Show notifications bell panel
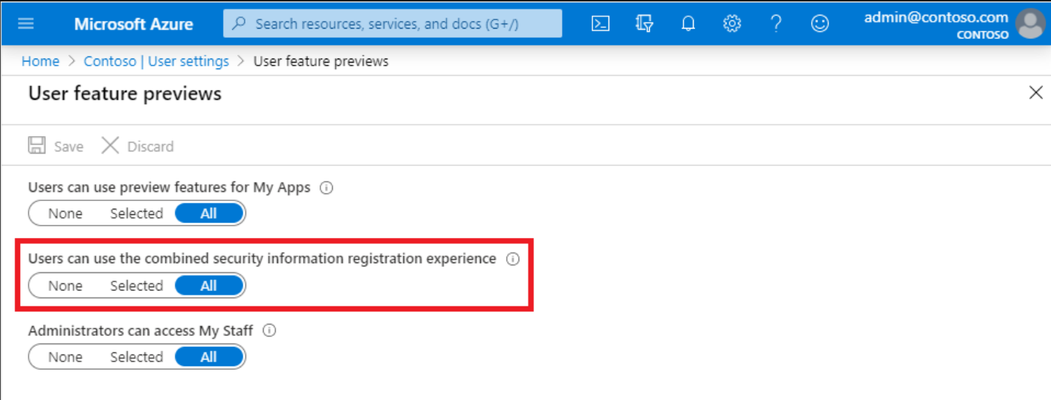Image resolution: width=1051 pixels, height=400 pixels. 688,24
